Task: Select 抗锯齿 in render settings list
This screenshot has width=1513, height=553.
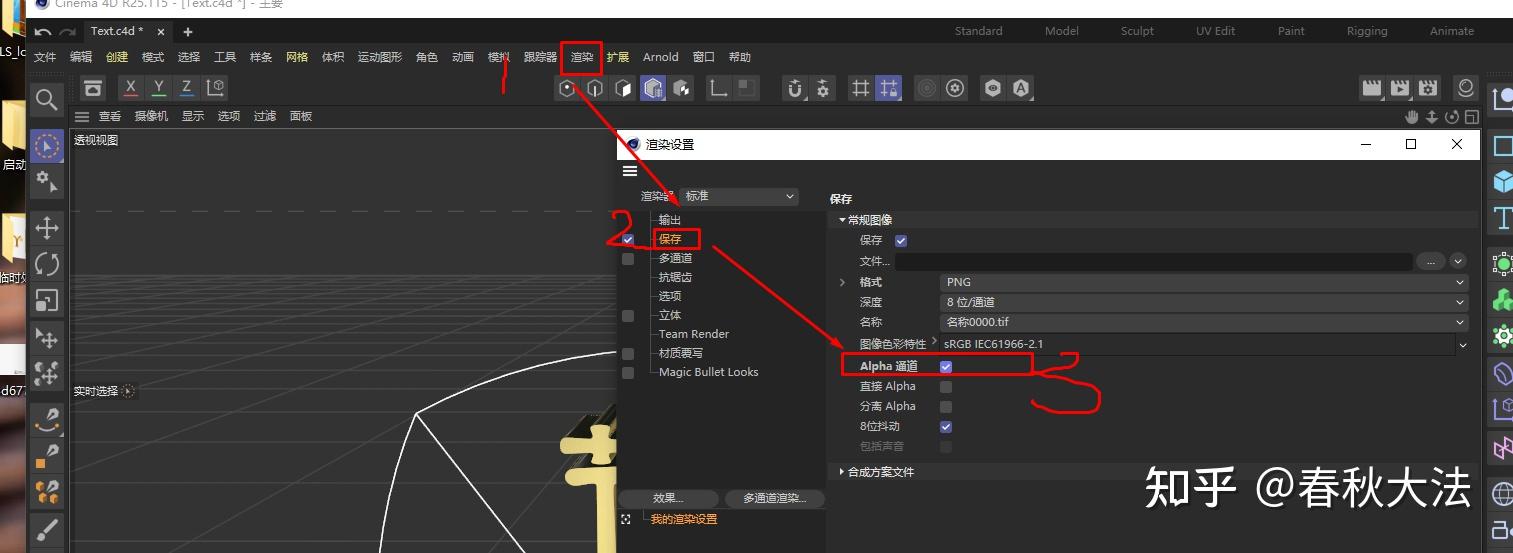Action: pyautogui.click(x=675, y=277)
